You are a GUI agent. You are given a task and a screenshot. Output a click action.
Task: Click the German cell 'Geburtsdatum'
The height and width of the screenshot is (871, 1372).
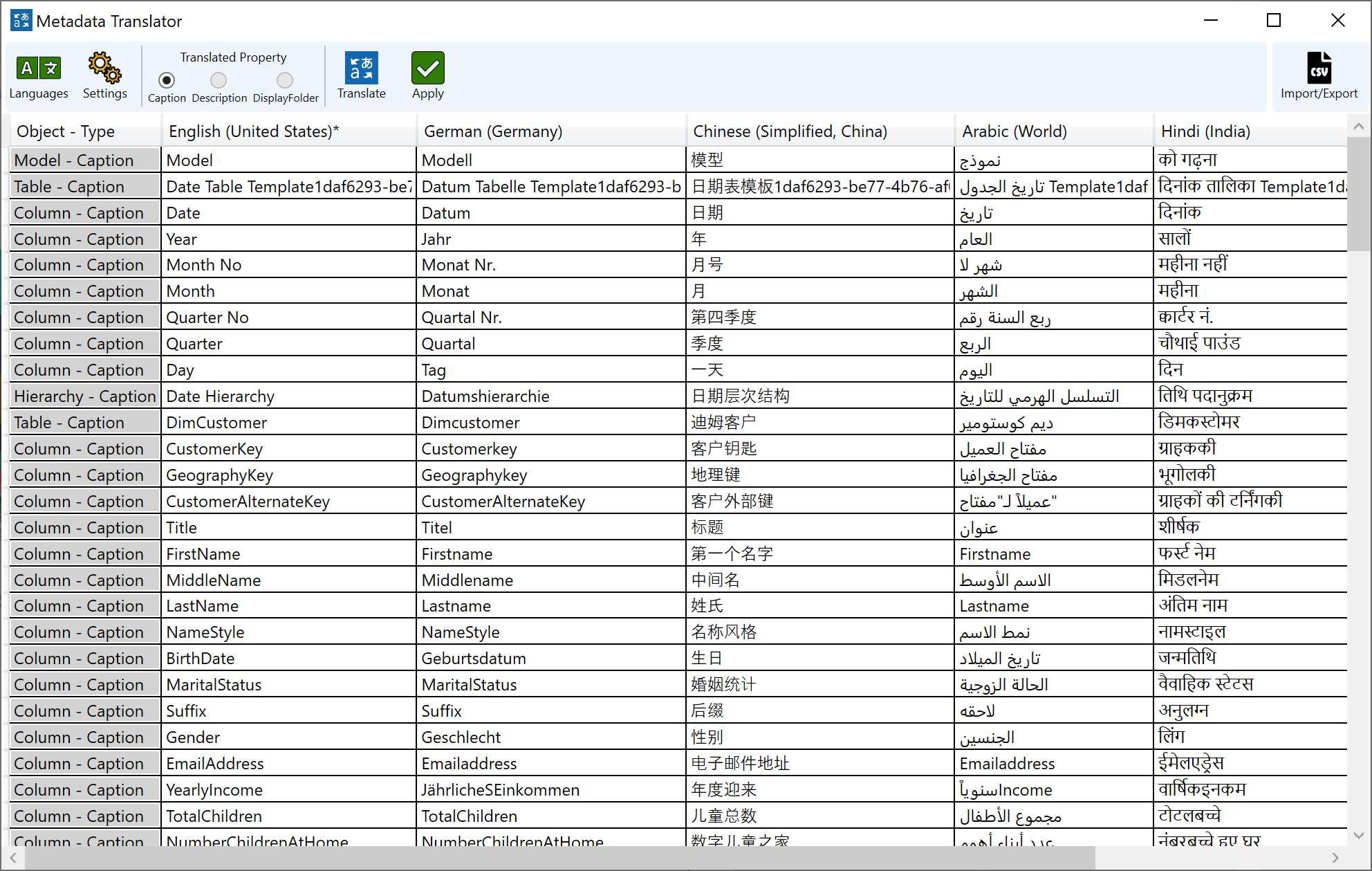551,658
